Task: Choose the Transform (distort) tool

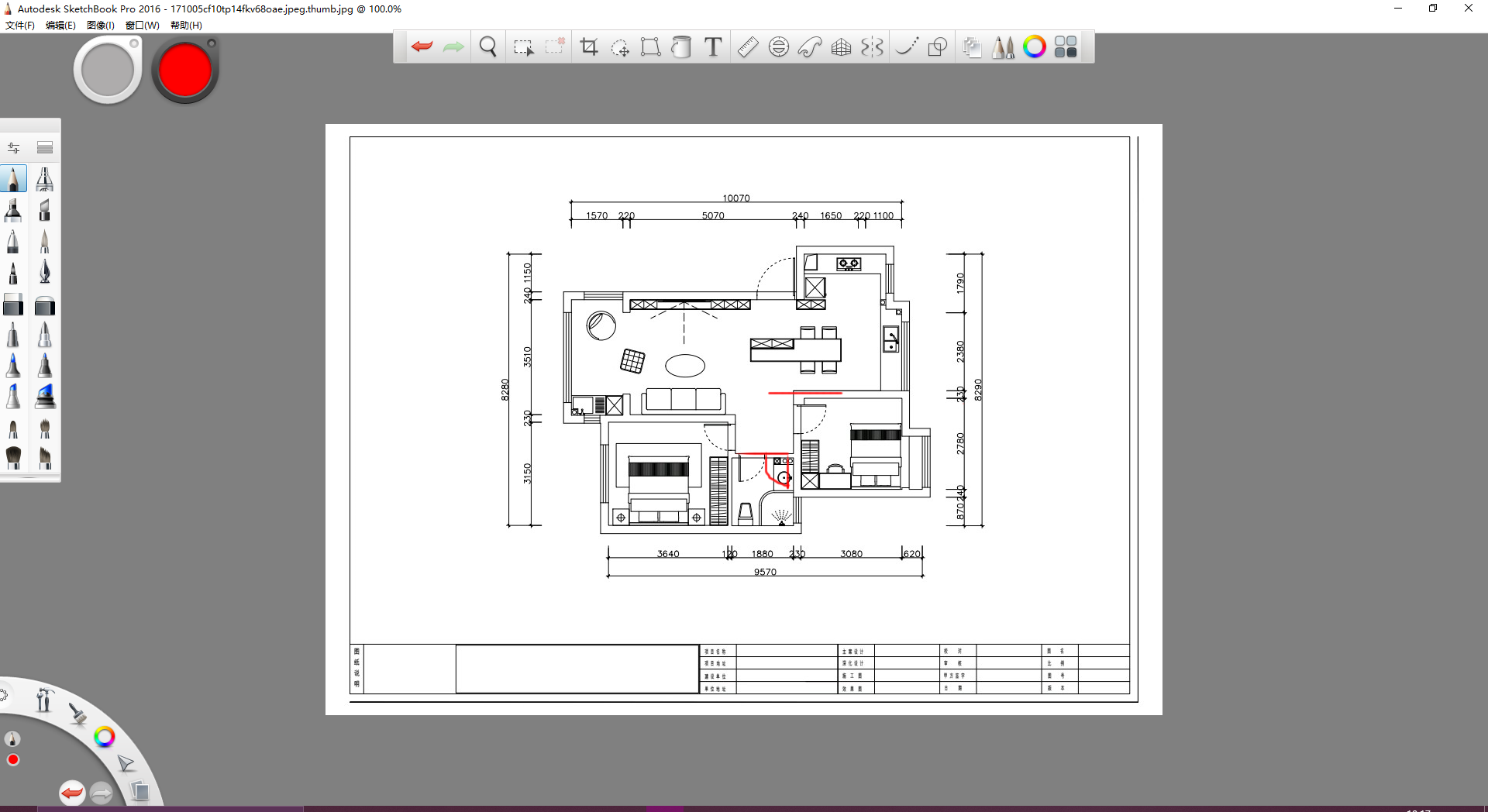Action: tap(651, 47)
